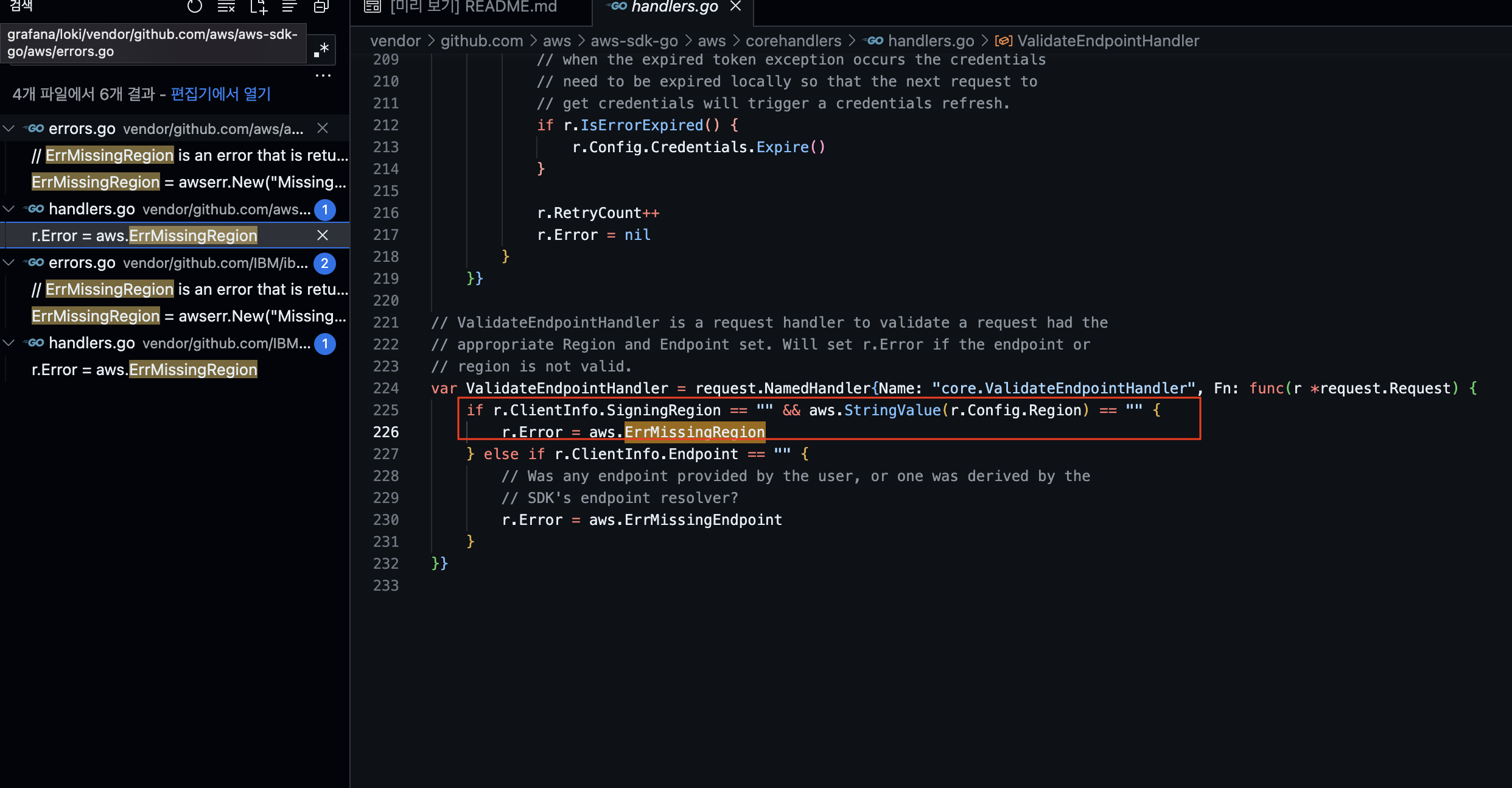Dismiss errors.go aws file from results
Screen dimensions: 1512x788
323,128
